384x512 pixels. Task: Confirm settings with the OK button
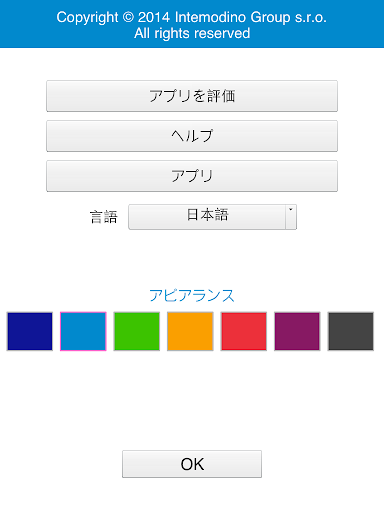point(192,464)
